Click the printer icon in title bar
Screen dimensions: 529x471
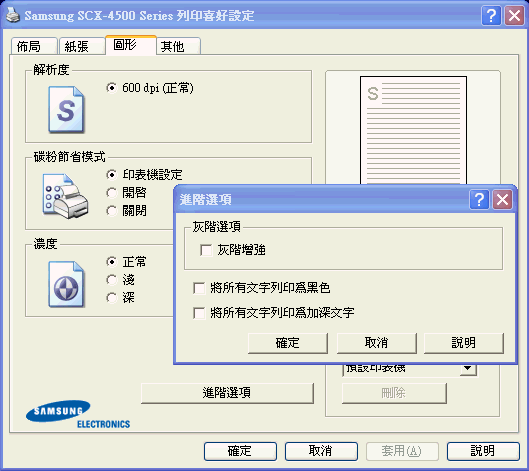pos(13,16)
